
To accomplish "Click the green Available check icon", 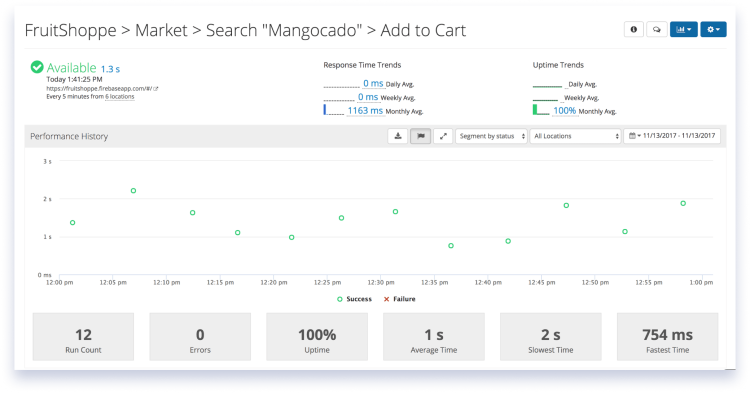I will pos(37,67).
